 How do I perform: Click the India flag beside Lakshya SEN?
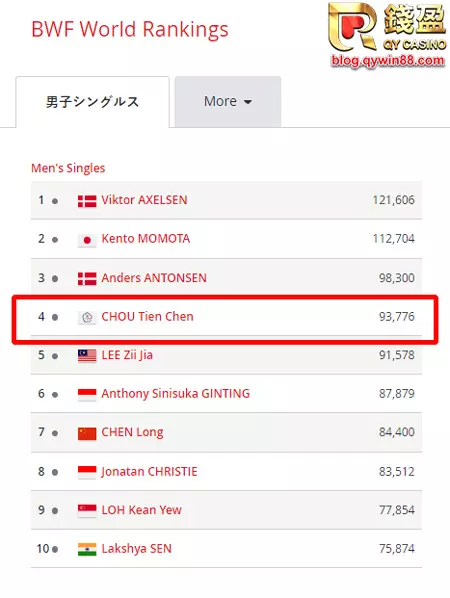(x=87, y=550)
